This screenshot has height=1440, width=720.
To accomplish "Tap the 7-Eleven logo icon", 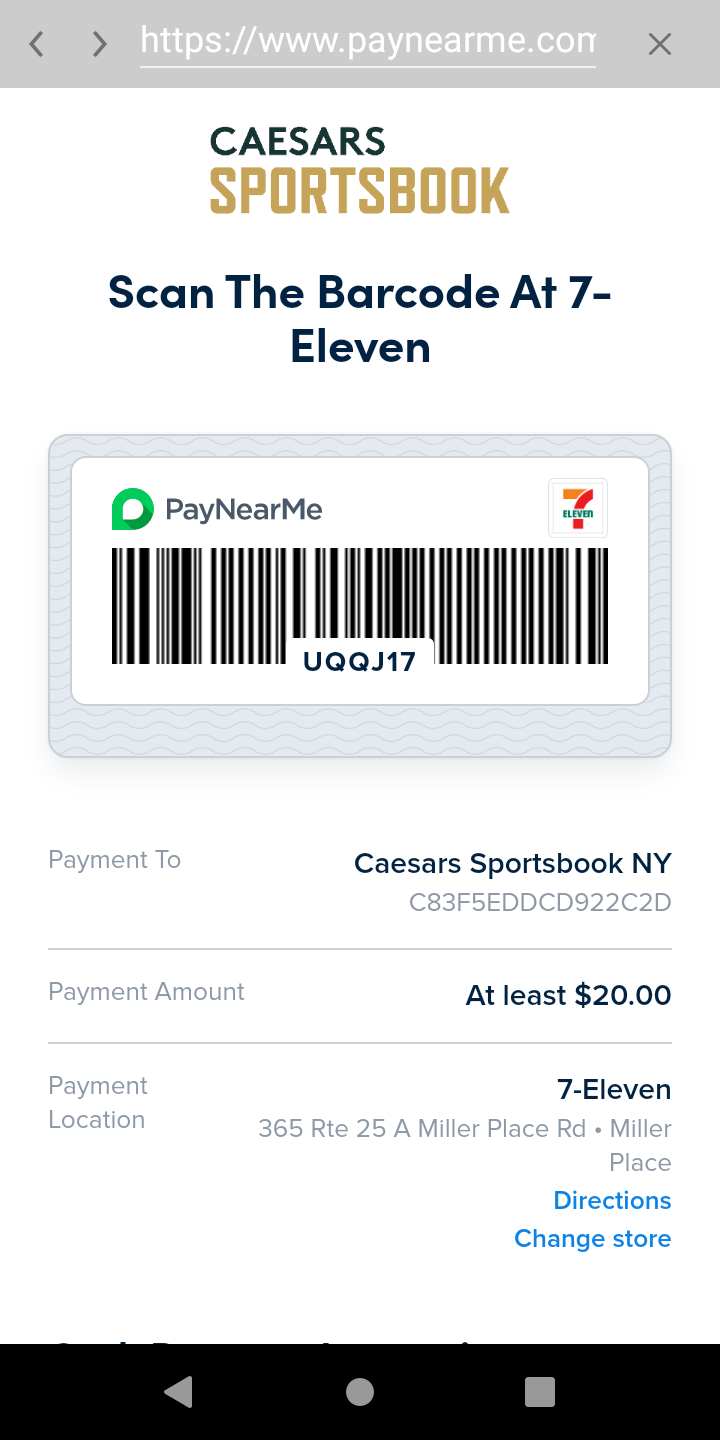I will click(x=578, y=508).
